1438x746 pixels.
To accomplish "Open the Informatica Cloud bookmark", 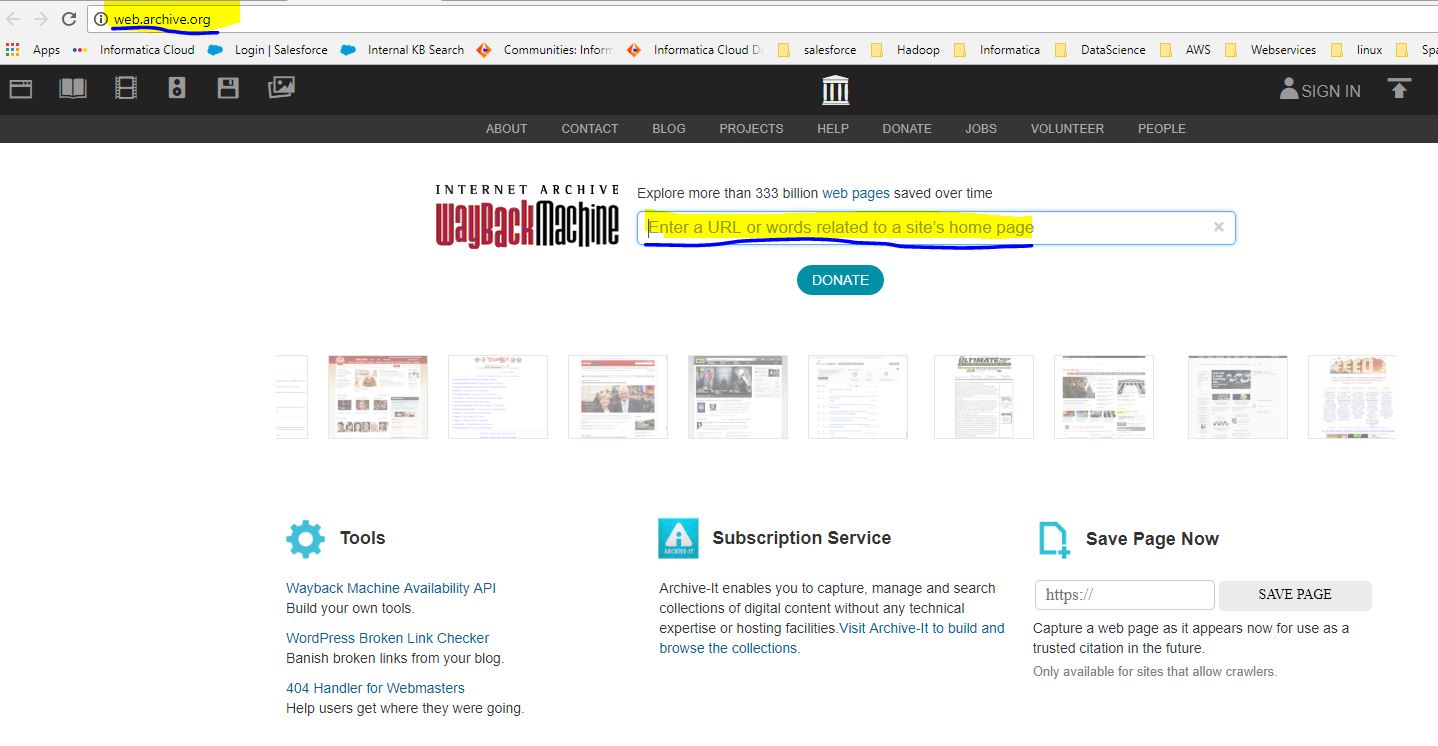I will [135, 49].
